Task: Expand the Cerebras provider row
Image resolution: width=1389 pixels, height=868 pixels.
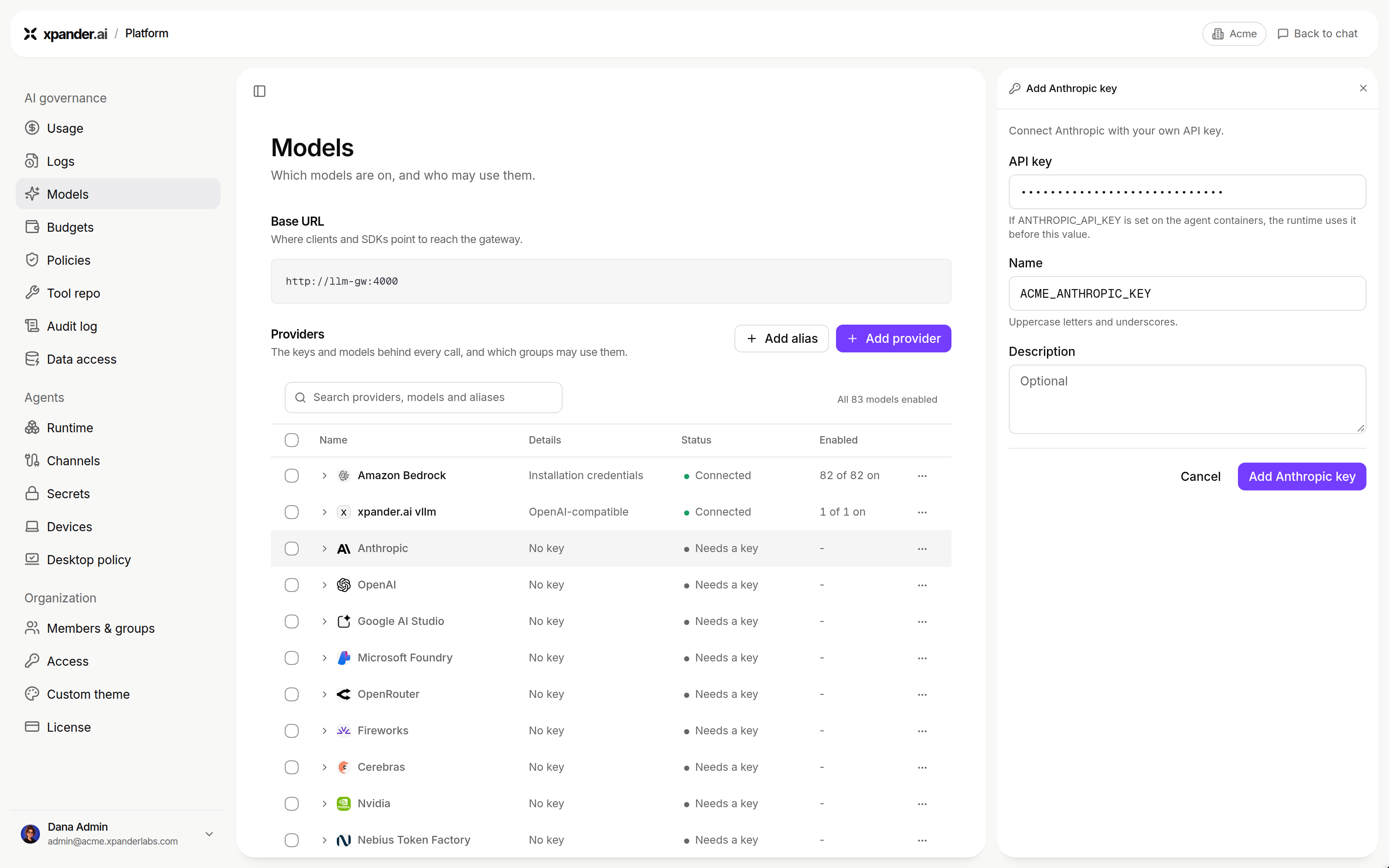Action: (324, 768)
